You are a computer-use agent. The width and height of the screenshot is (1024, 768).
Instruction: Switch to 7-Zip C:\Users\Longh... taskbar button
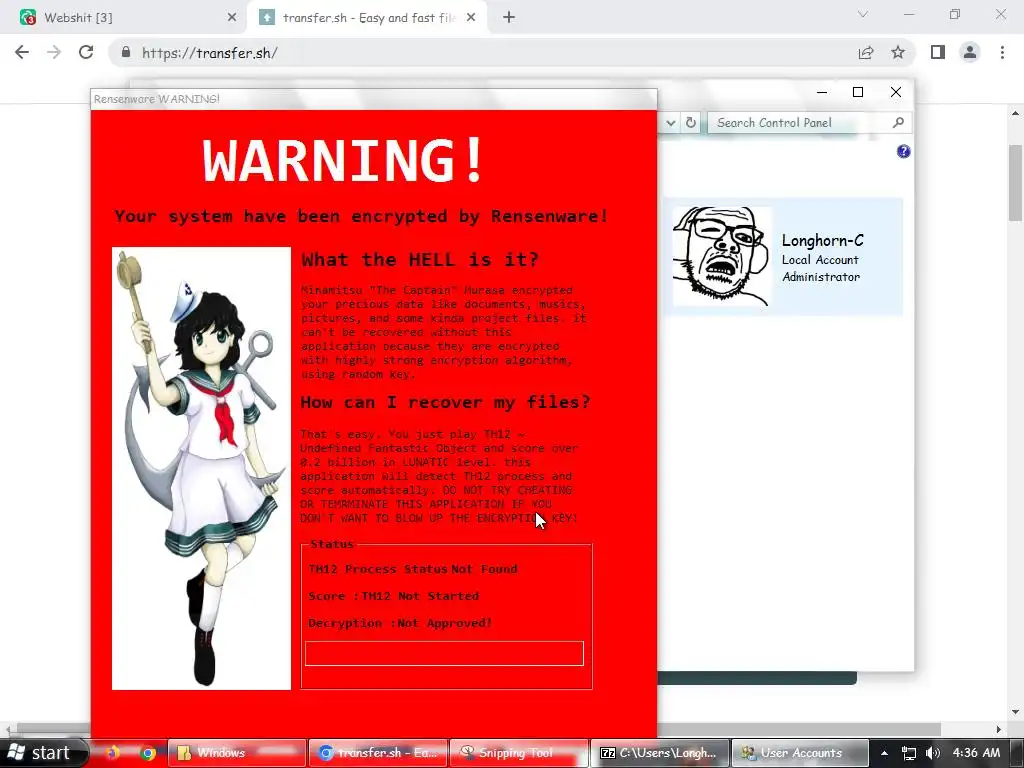coord(660,753)
